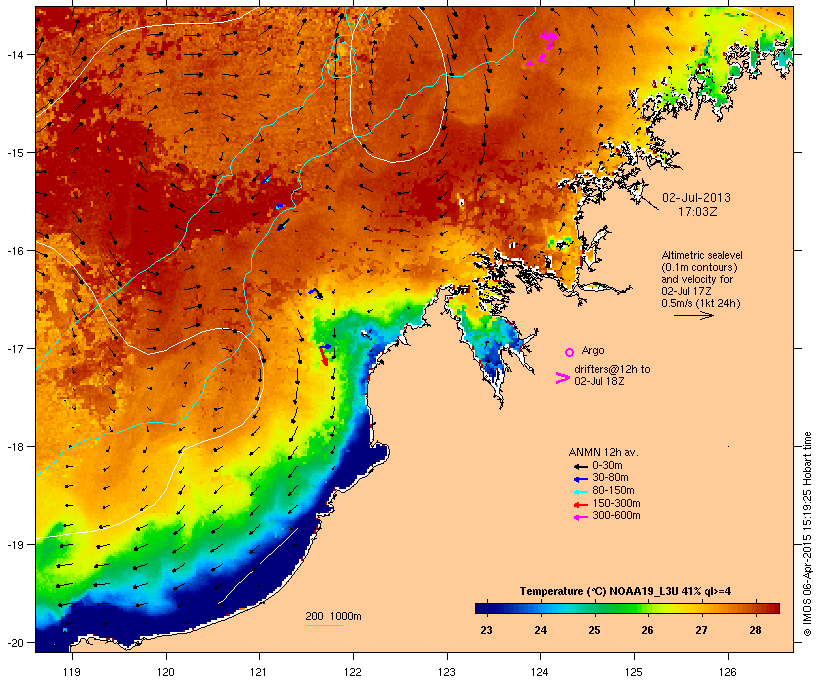820x680 pixels.
Task: Click the latitude label -14
Action: (15, 54)
